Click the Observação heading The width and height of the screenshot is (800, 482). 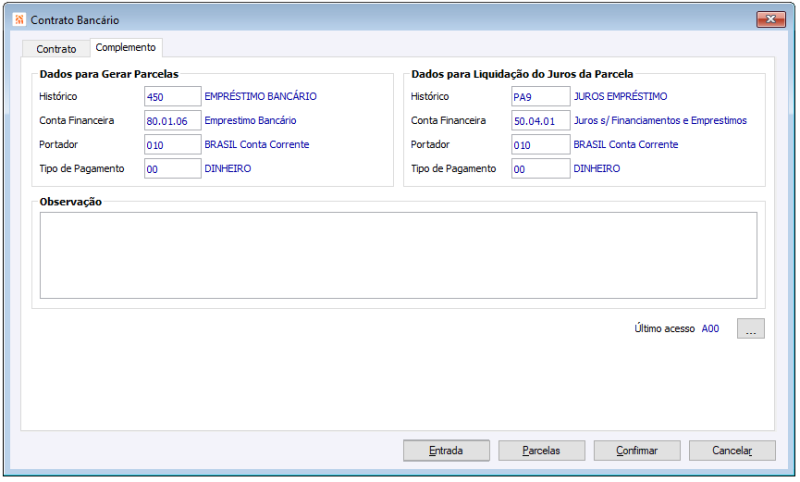tap(70, 202)
